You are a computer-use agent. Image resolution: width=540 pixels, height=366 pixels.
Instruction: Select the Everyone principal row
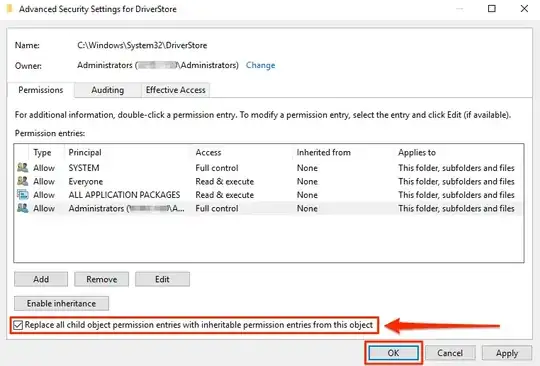pos(269,181)
